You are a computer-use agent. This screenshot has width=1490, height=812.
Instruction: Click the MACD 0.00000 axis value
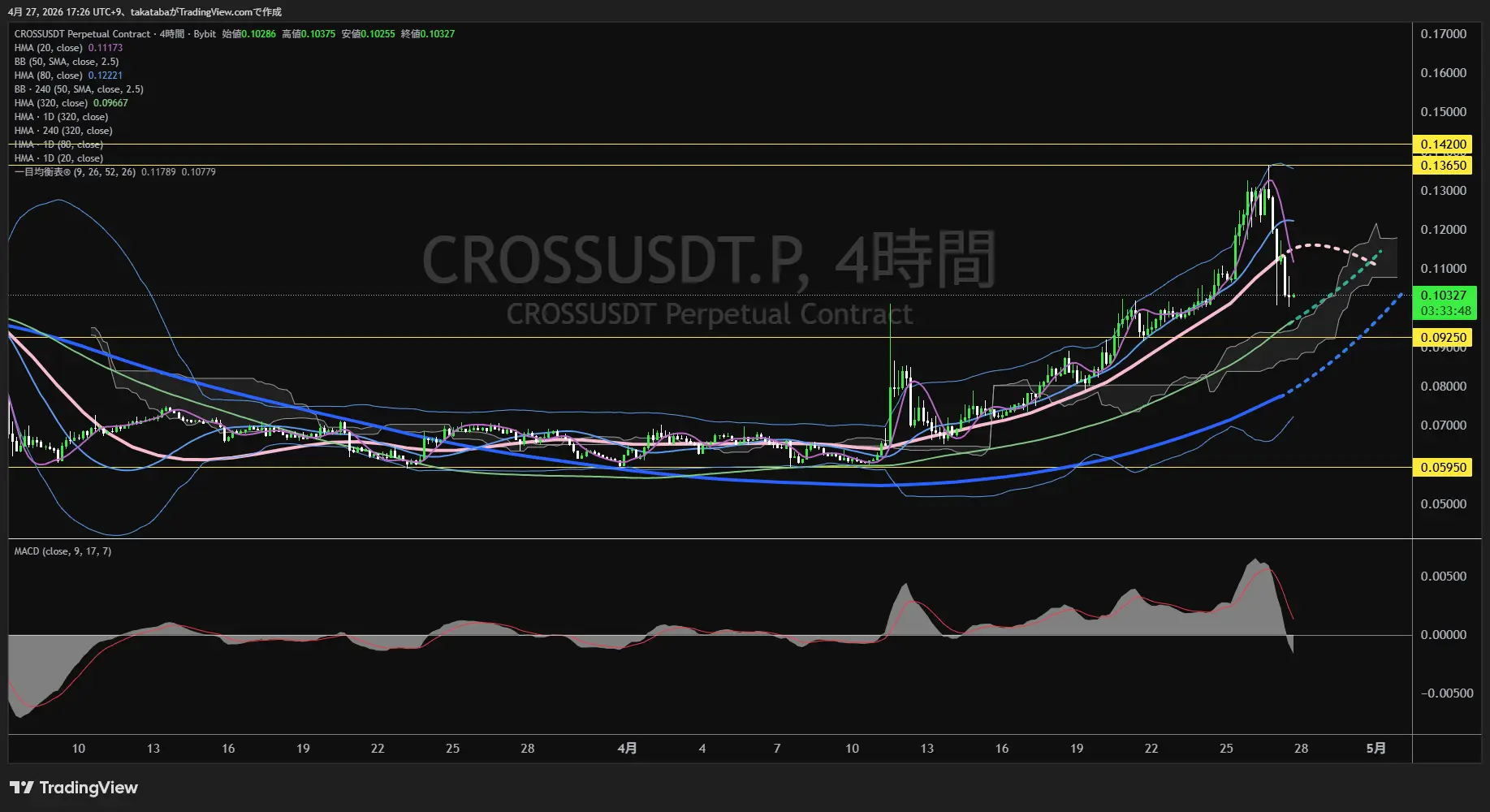tap(1443, 635)
